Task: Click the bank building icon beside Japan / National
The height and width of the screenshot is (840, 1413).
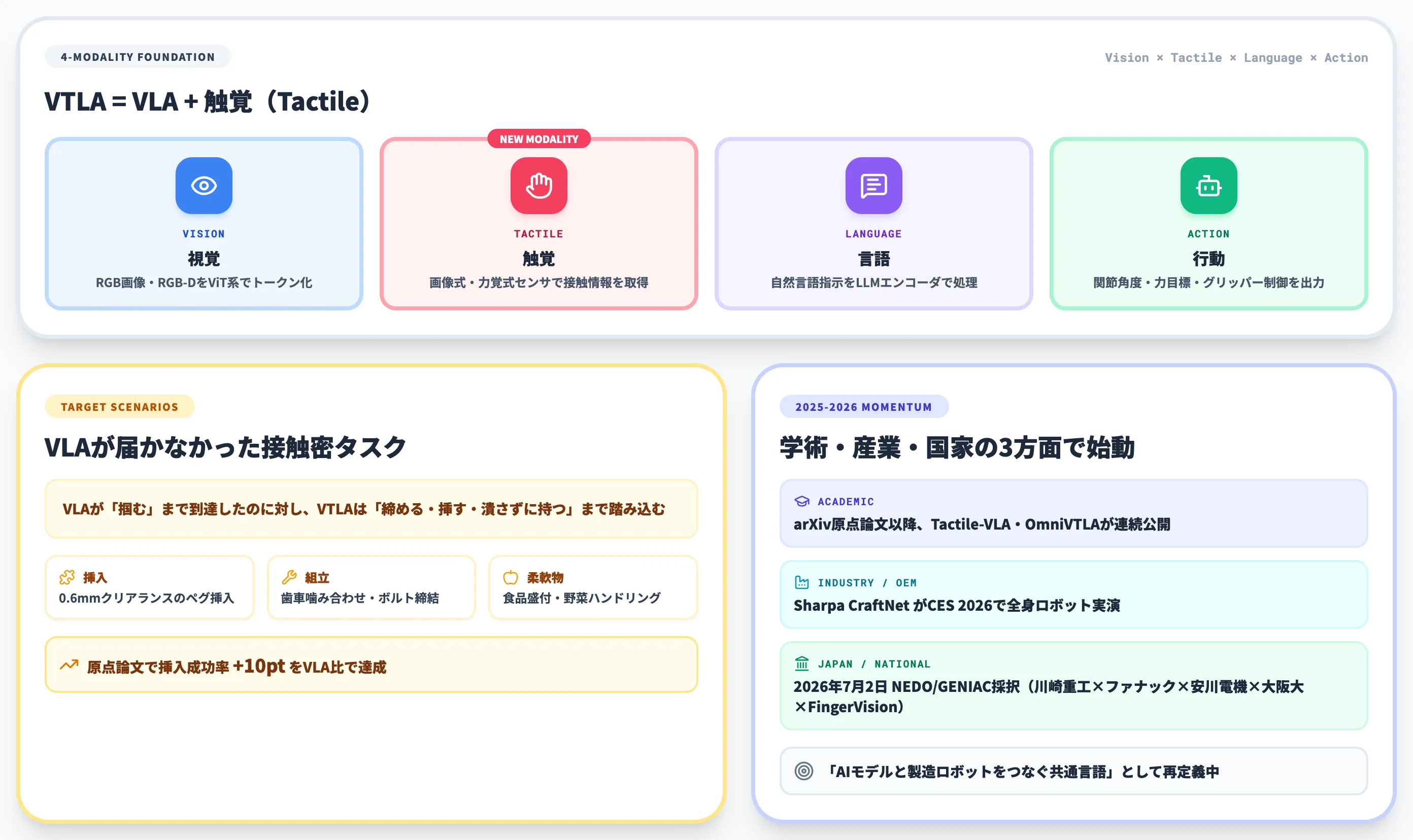Action: coord(802,663)
